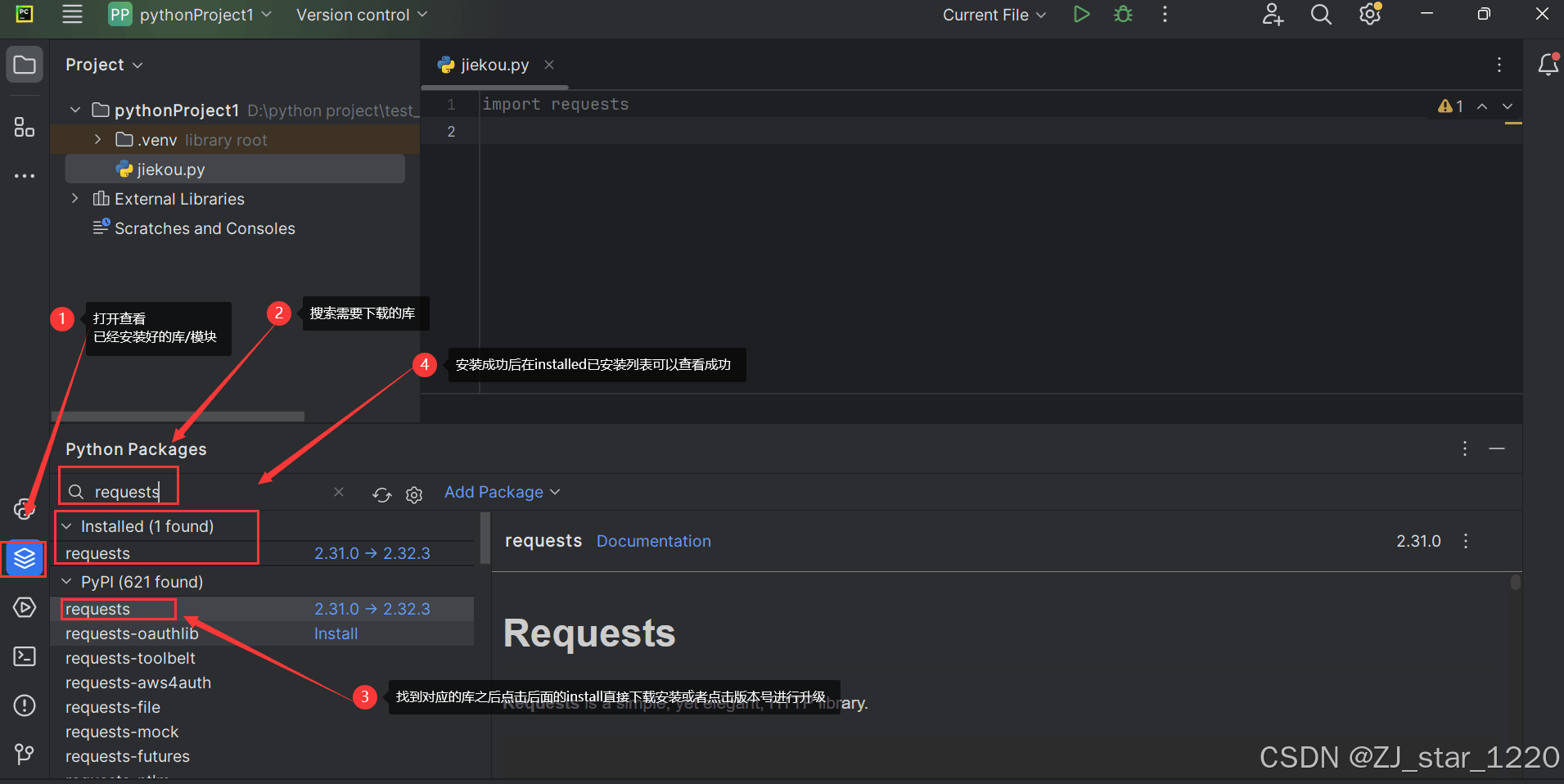1564x784 pixels.
Task: Click the package description scrollbar
Action: pos(1515,582)
